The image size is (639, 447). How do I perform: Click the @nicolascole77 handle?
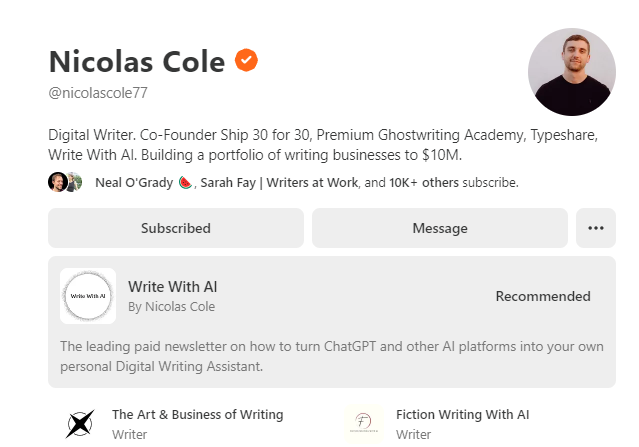click(x=98, y=93)
